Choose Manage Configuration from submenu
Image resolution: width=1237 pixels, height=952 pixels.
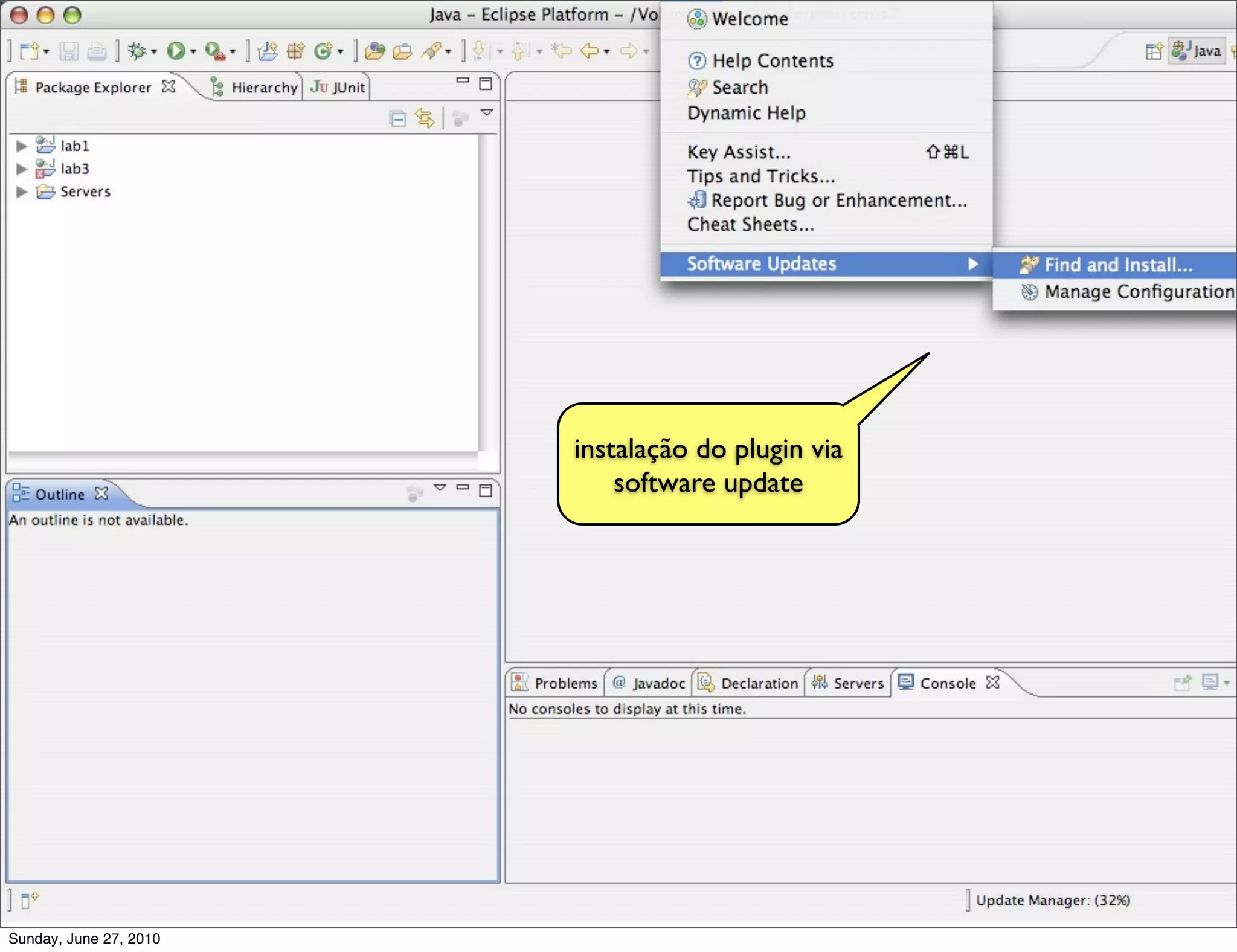click(x=1139, y=292)
